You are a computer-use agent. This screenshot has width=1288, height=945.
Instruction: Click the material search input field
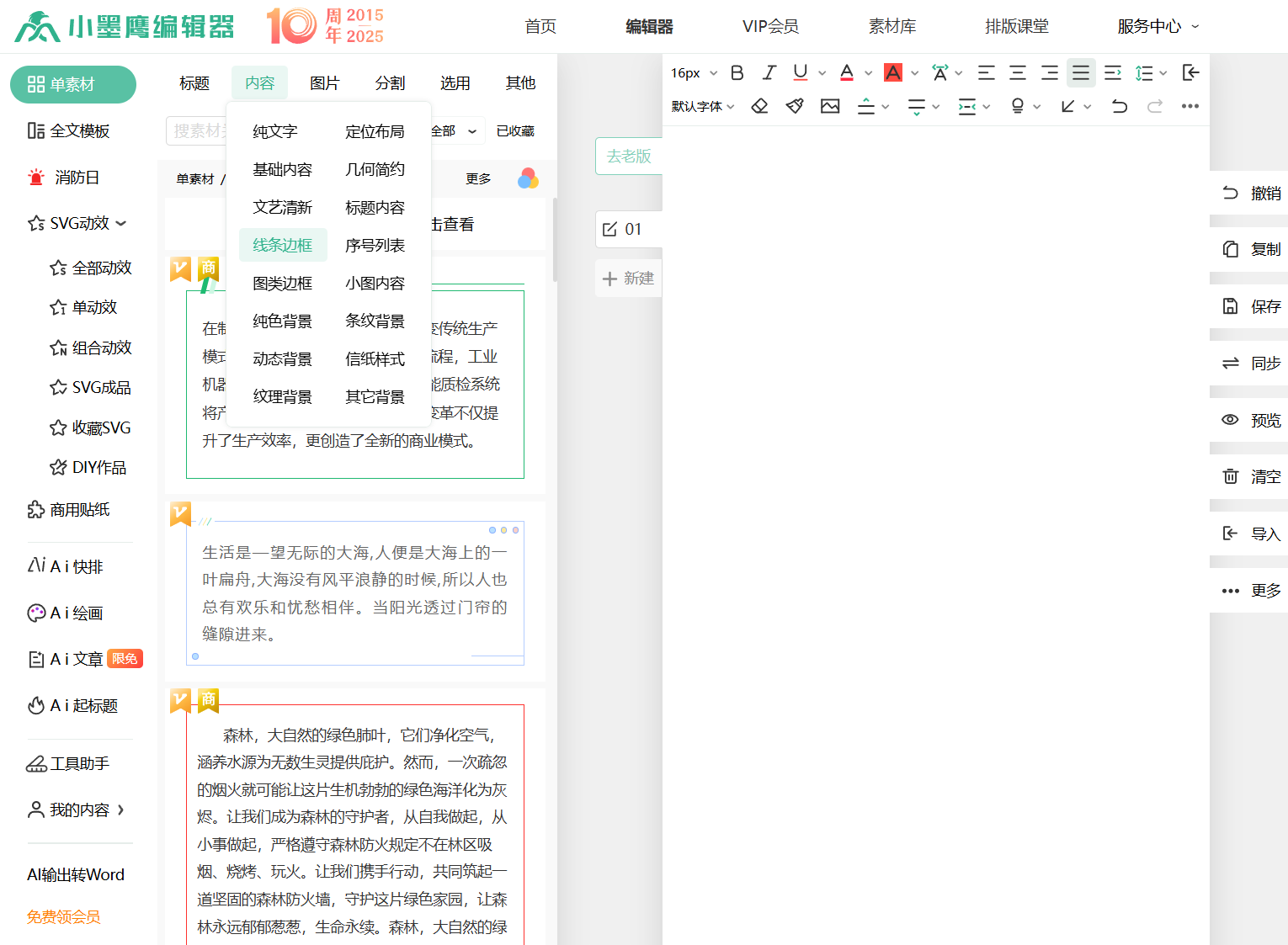(197, 131)
